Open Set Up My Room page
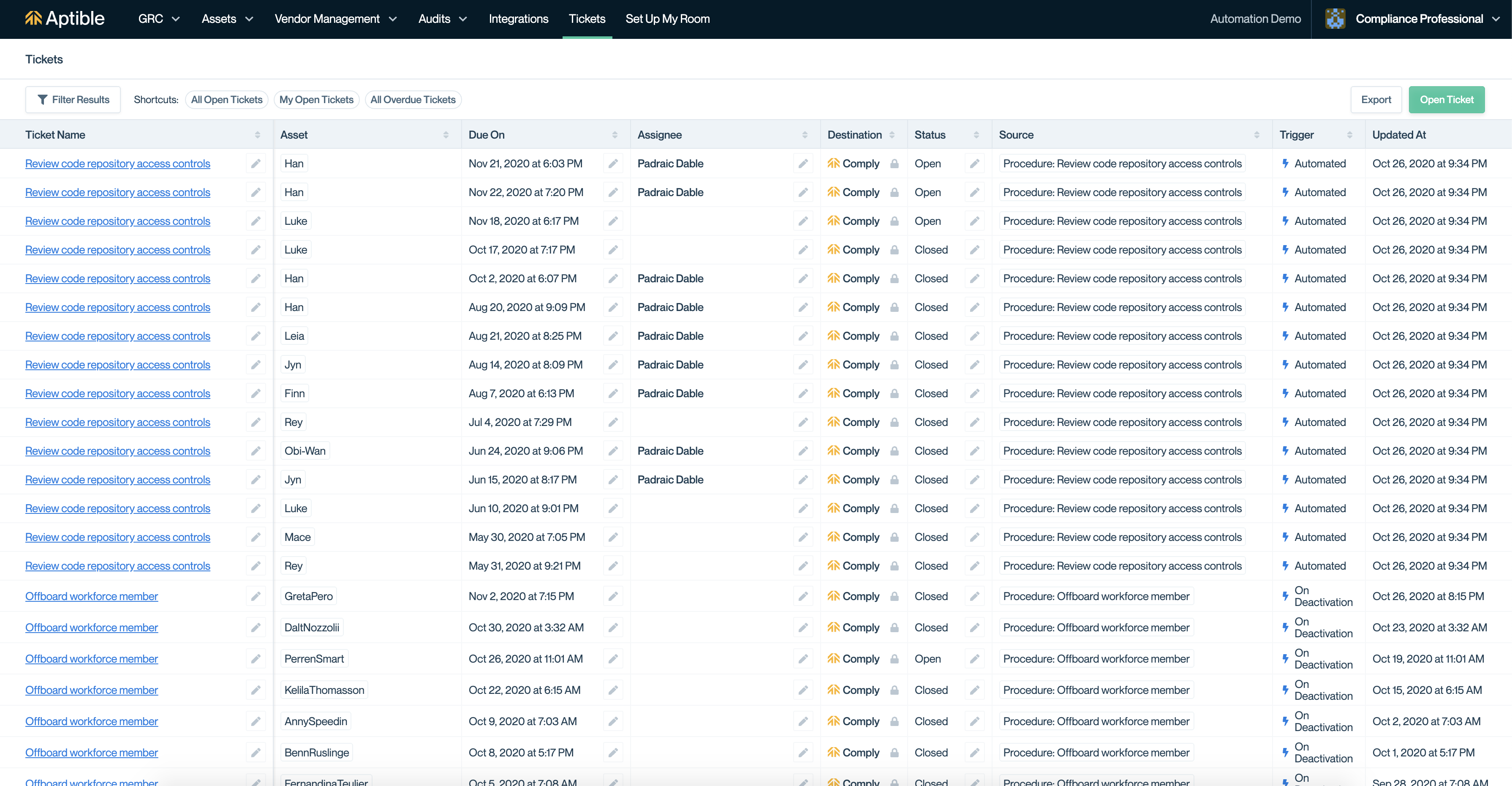 pyautogui.click(x=667, y=19)
